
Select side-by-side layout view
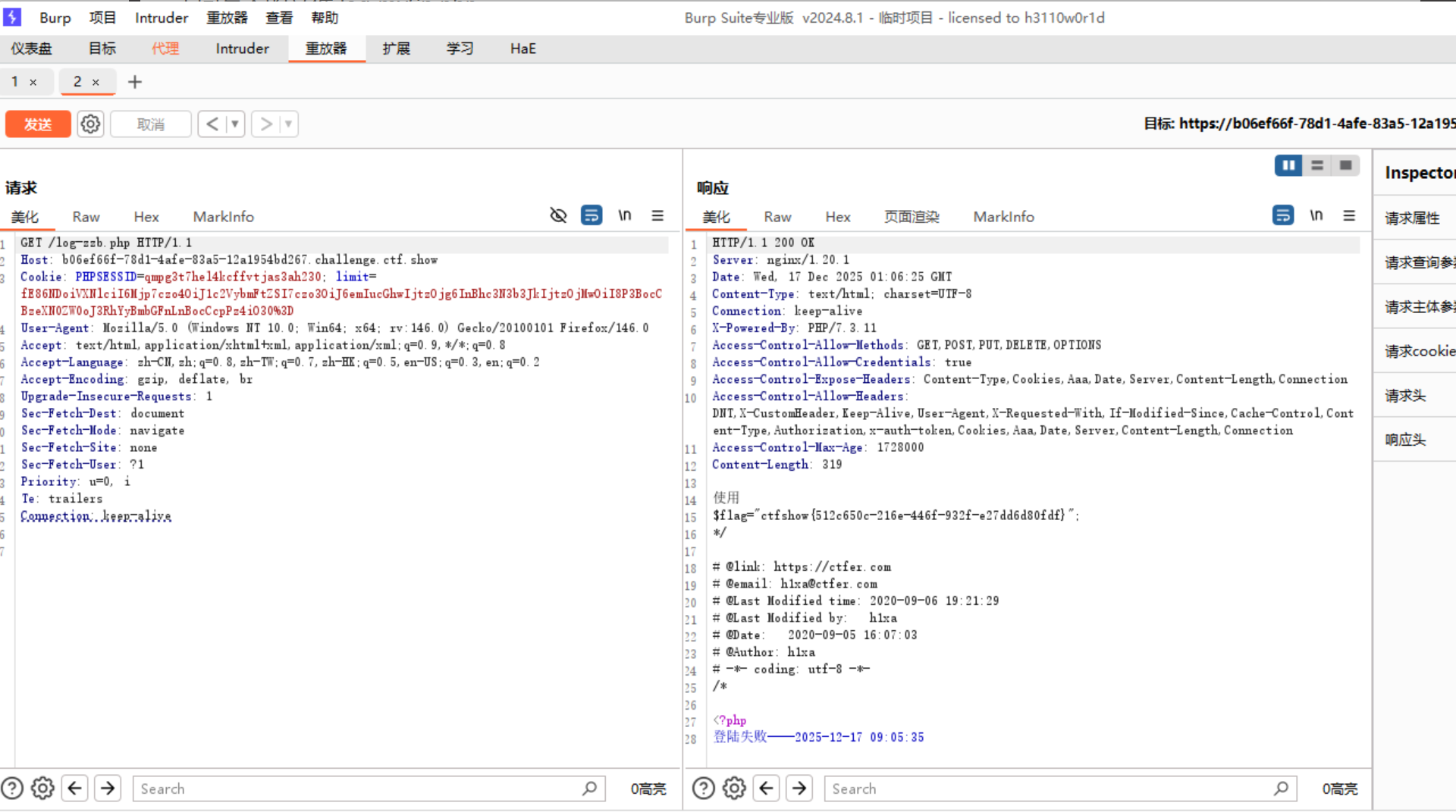(x=1288, y=165)
